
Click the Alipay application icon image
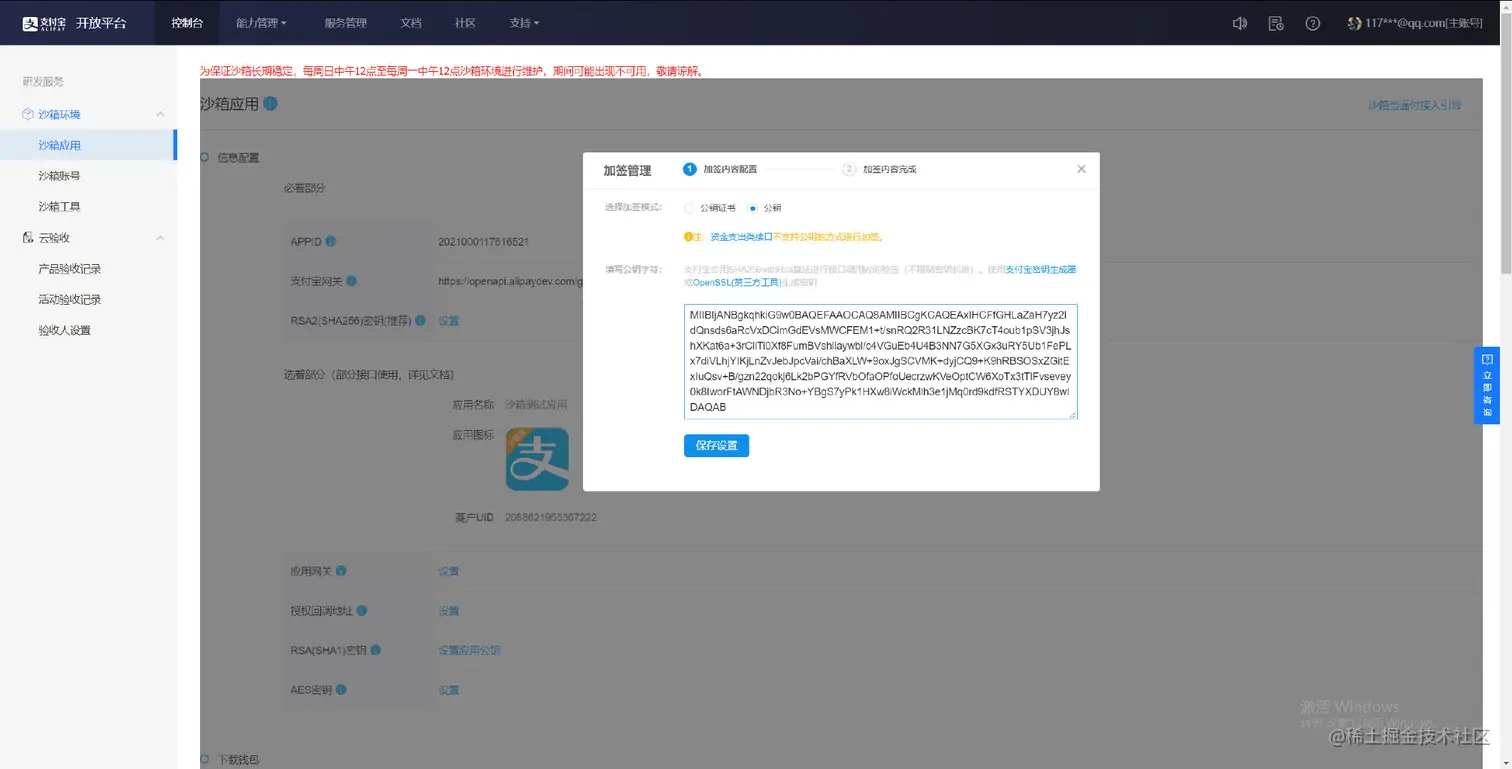tap(537, 459)
